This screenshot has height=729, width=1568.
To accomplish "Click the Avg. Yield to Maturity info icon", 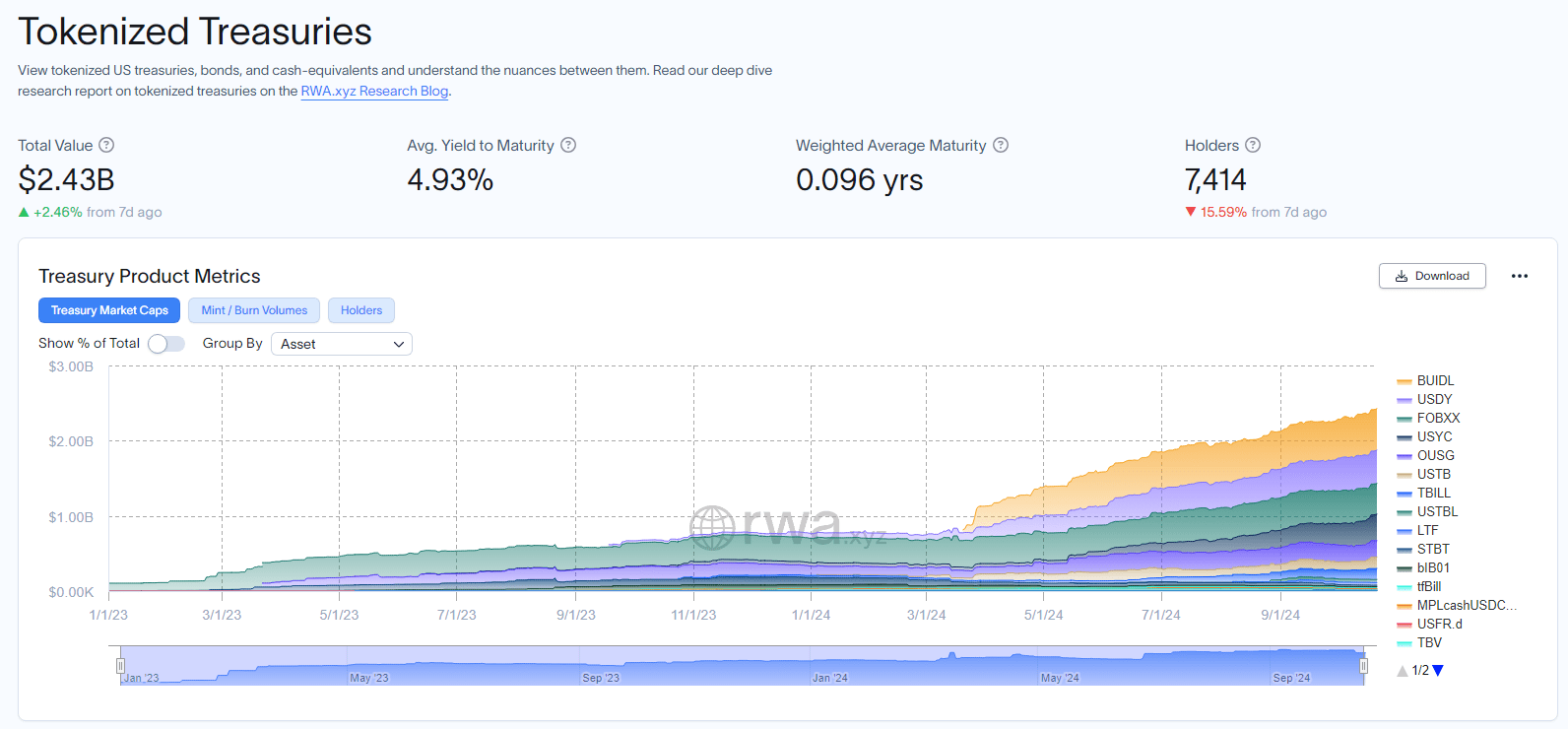I will click(568, 145).
